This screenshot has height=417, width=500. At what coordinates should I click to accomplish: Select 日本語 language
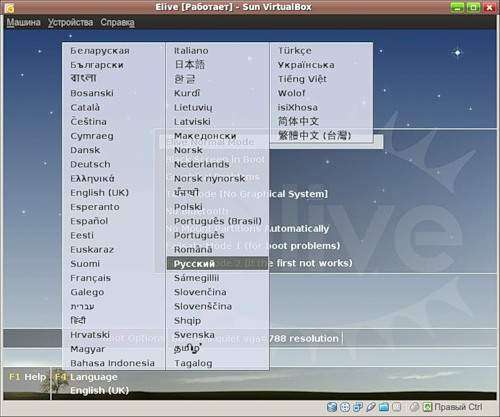pyautogui.click(x=190, y=64)
